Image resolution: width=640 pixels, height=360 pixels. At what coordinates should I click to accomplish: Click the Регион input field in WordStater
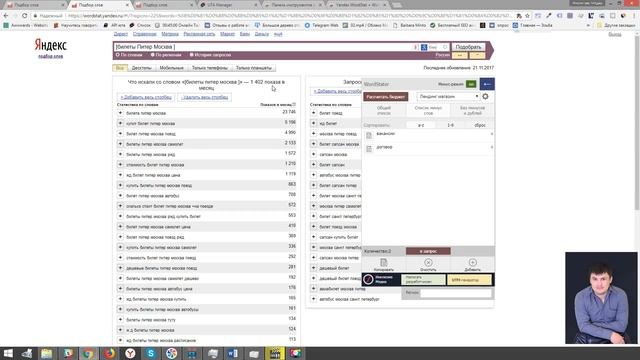click(x=456, y=293)
